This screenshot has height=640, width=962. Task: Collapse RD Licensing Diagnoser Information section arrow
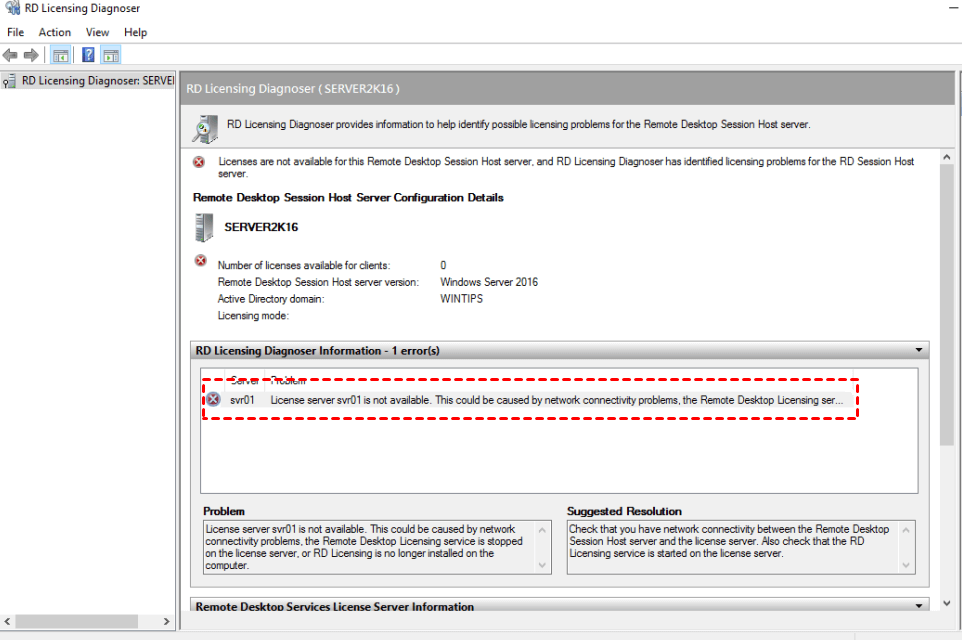(918, 350)
